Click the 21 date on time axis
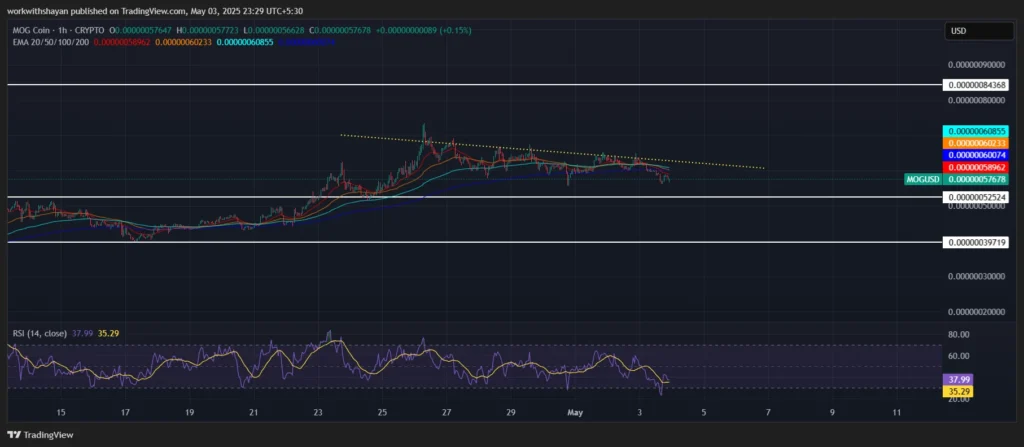Viewport: 1024px width, 447px height. (254, 412)
